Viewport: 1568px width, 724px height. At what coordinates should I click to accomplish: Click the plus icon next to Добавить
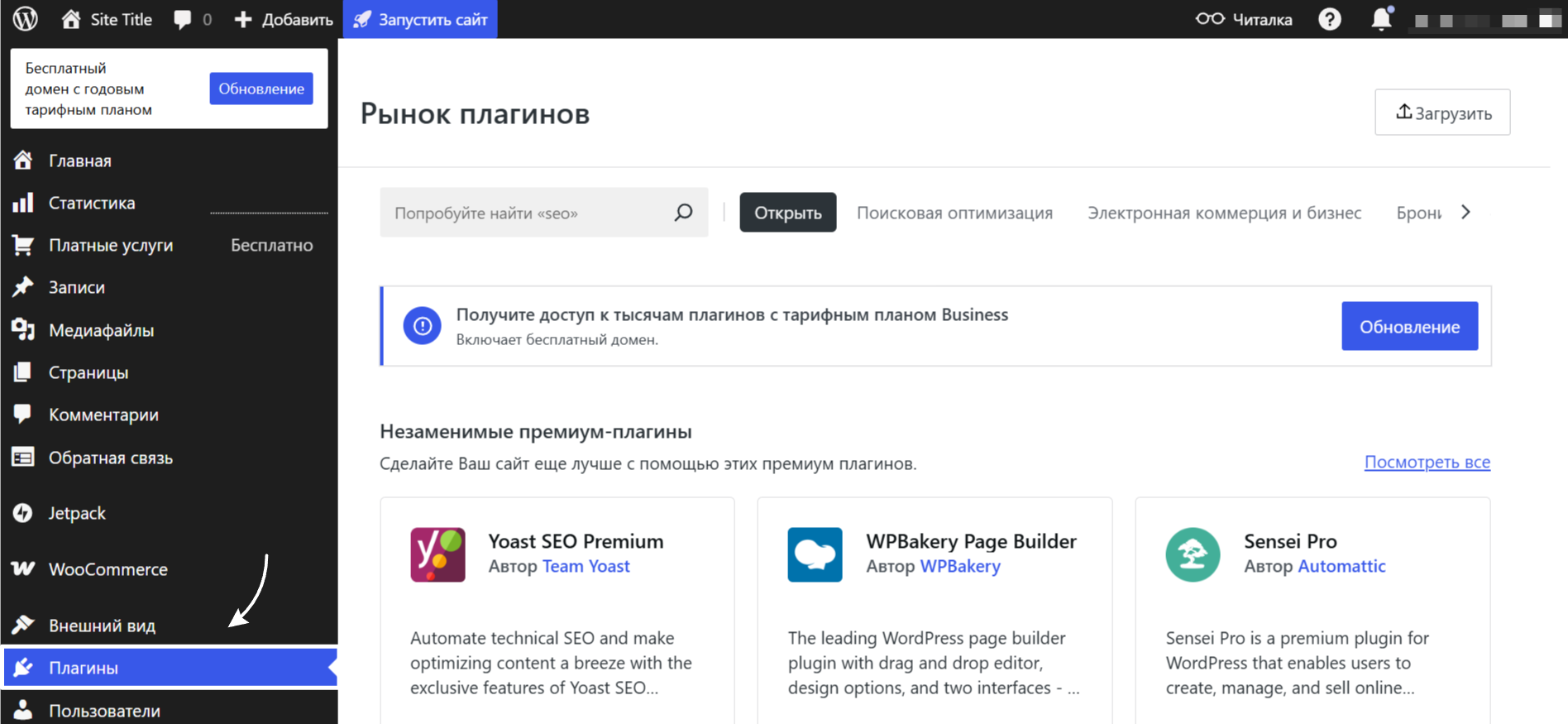pyautogui.click(x=242, y=19)
